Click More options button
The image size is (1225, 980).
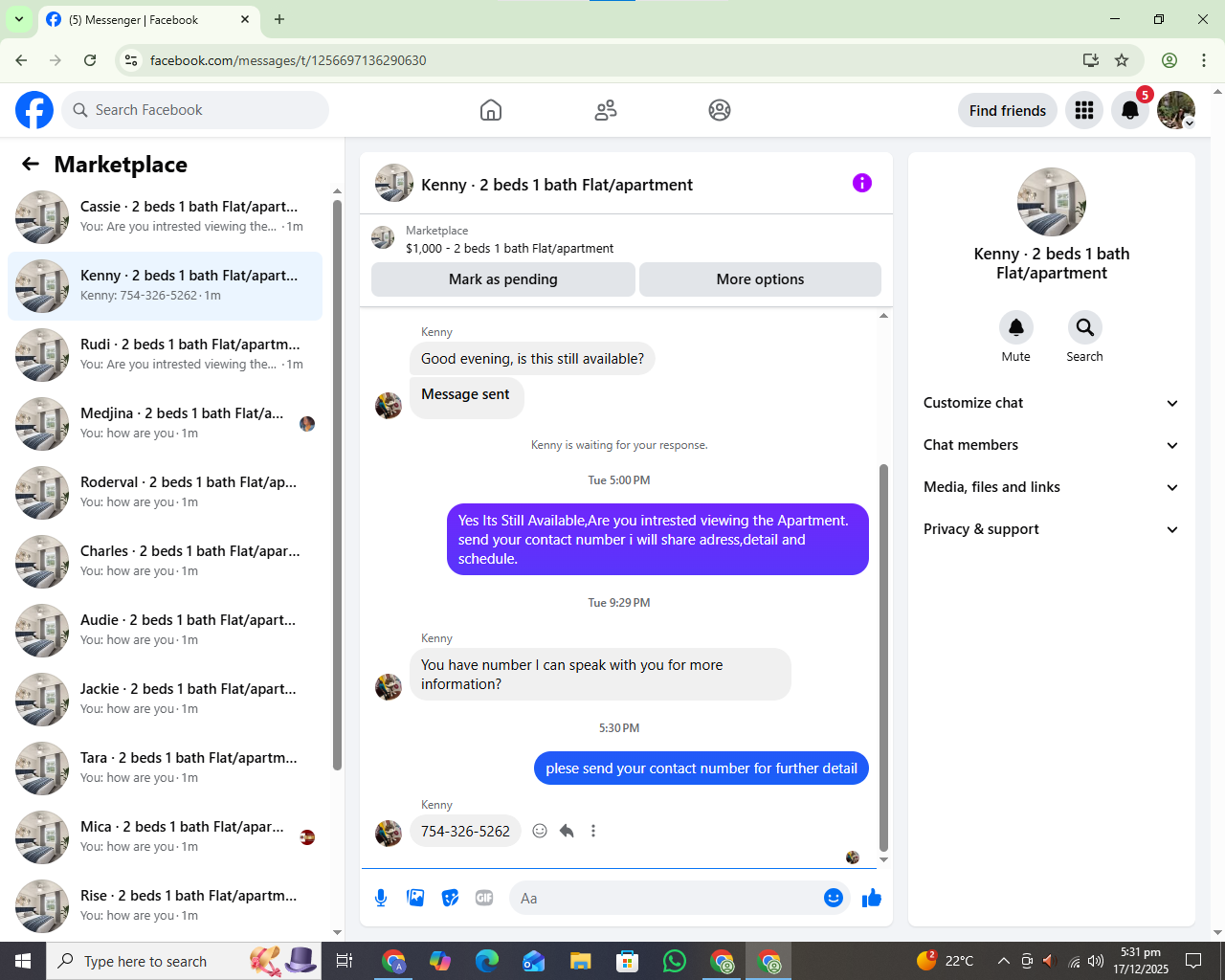760,279
